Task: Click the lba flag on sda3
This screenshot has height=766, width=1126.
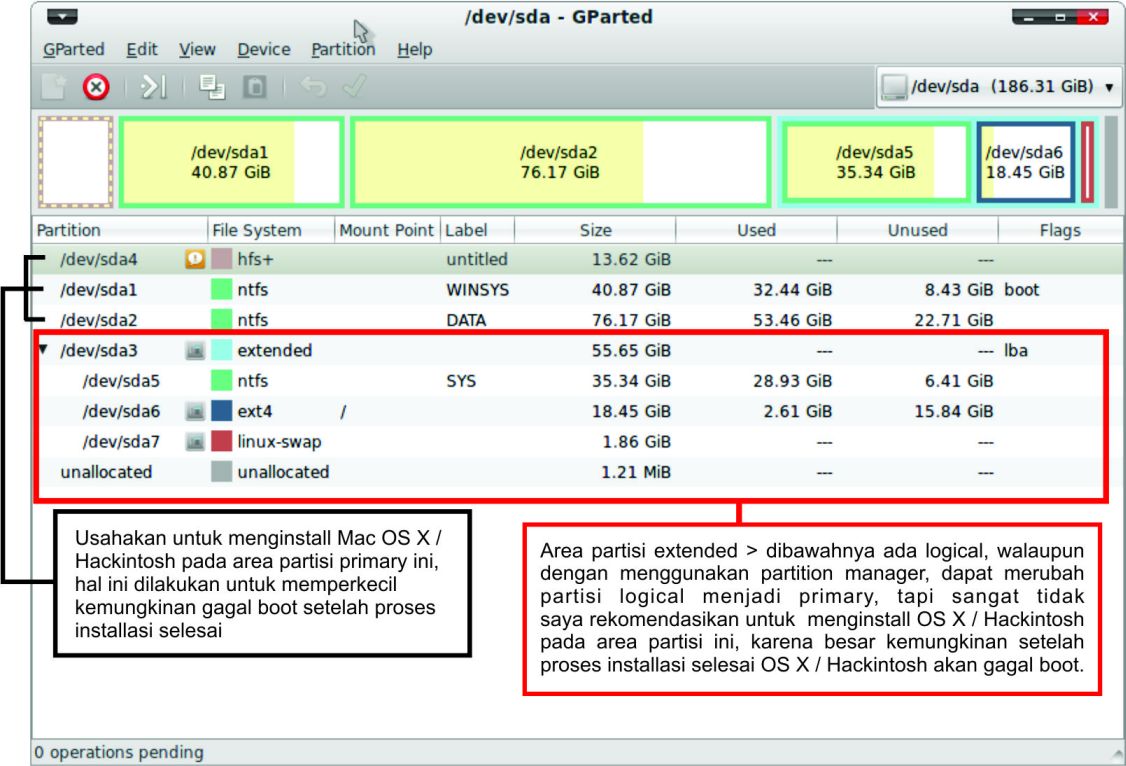Action: pyautogui.click(x=1016, y=350)
